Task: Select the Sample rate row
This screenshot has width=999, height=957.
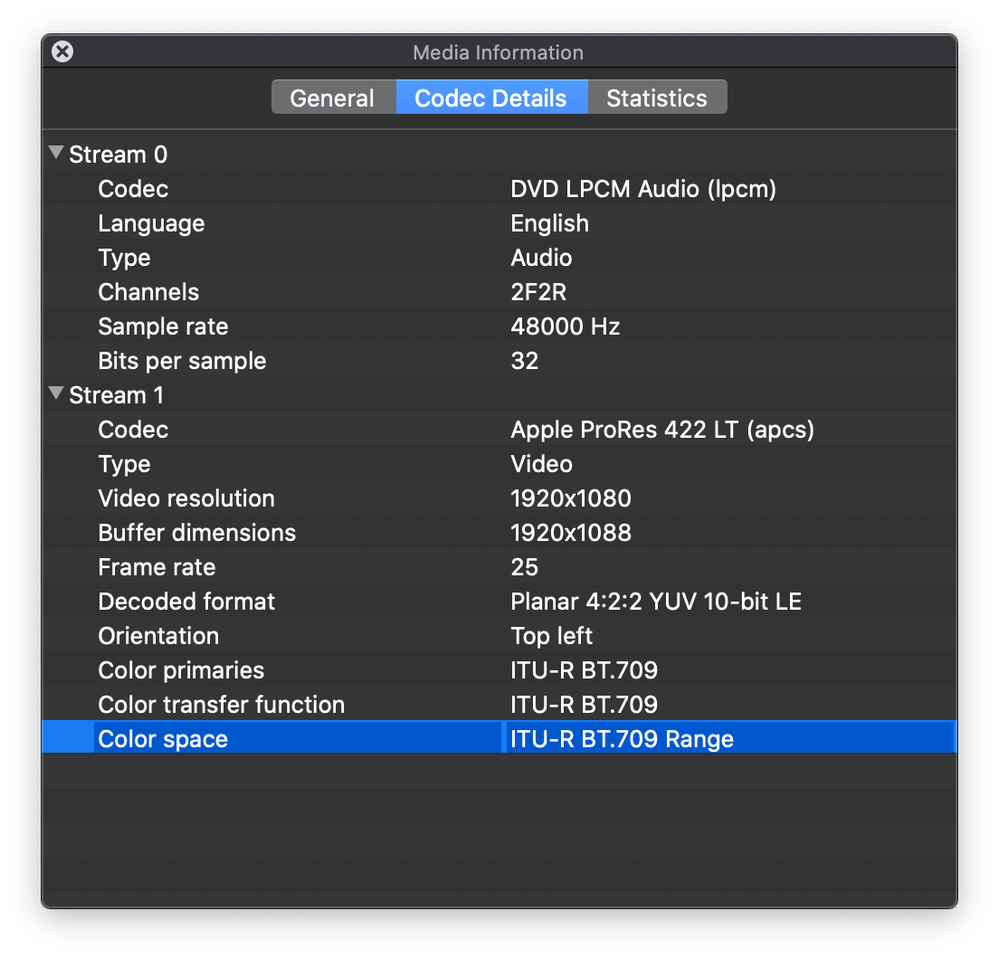Action: [x=163, y=327]
